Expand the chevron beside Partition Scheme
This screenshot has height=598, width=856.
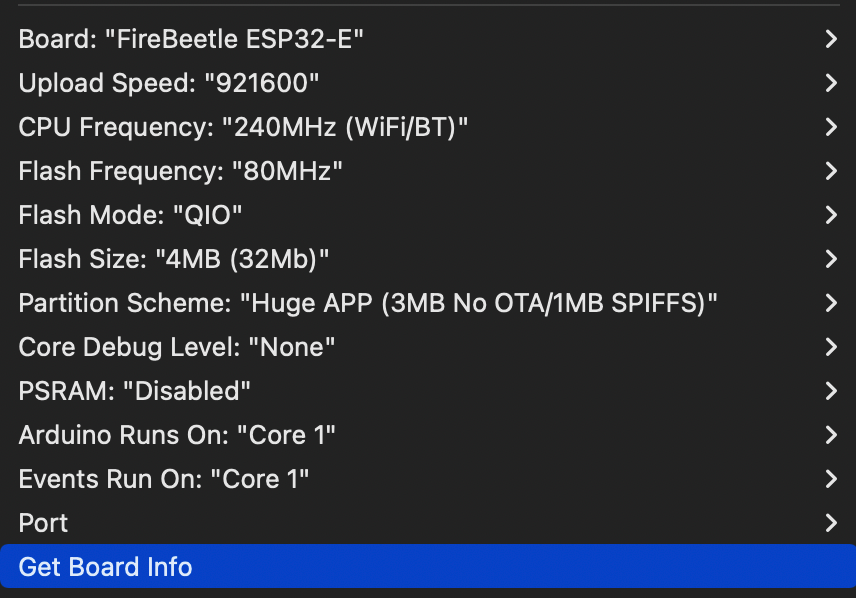tap(831, 303)
